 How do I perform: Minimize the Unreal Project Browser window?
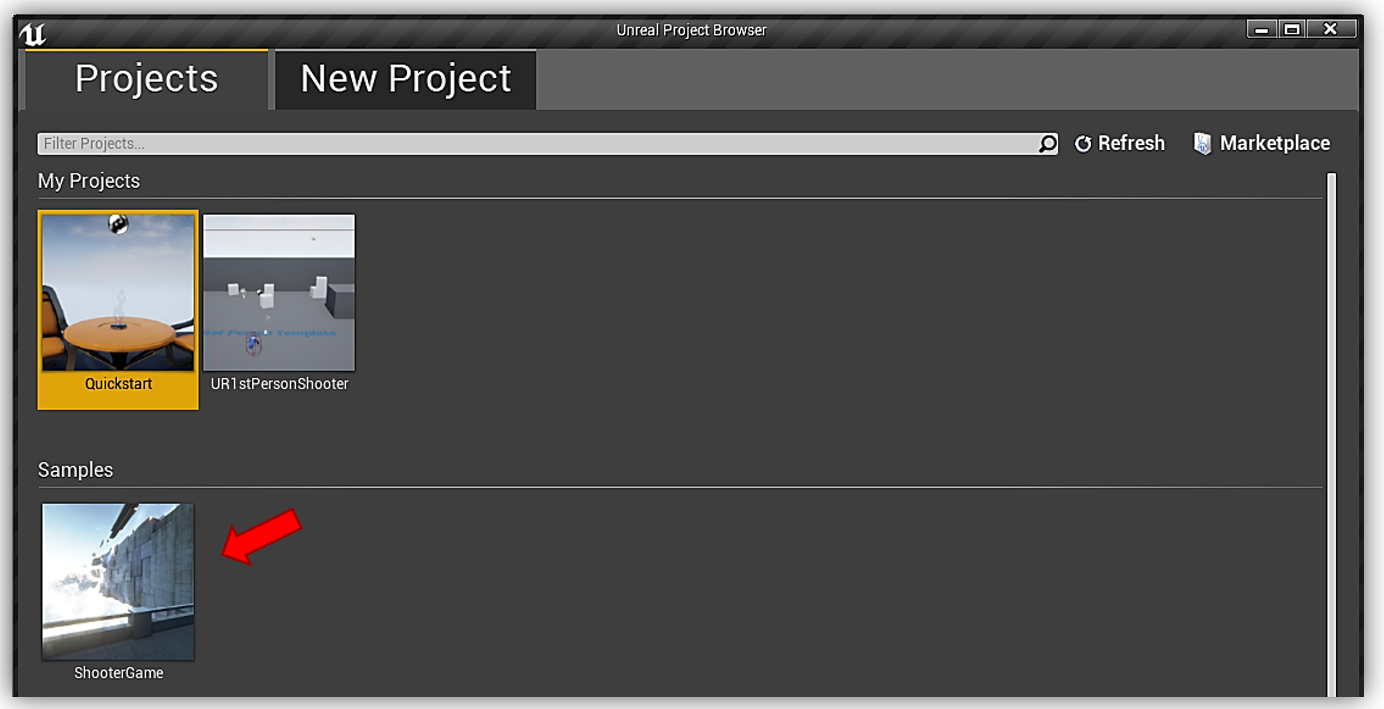(x=1261, y=30)
